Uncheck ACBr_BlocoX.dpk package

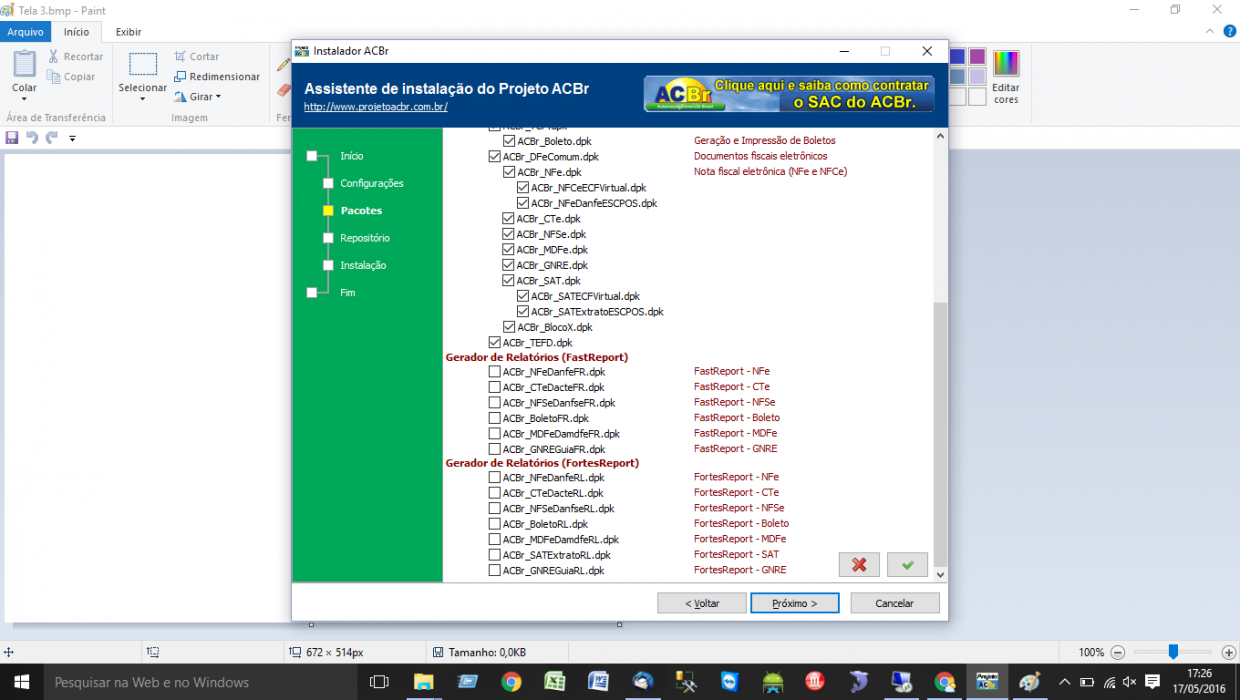[x=509, y=327]
